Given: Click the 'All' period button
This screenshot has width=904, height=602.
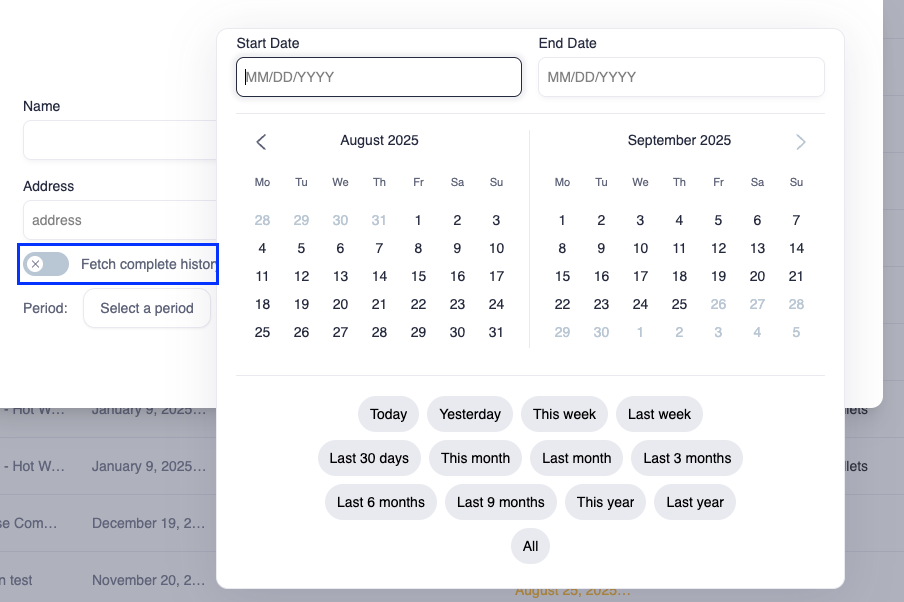Looking at the screenshot, I should pyautogui.click(x=530, y=546).
